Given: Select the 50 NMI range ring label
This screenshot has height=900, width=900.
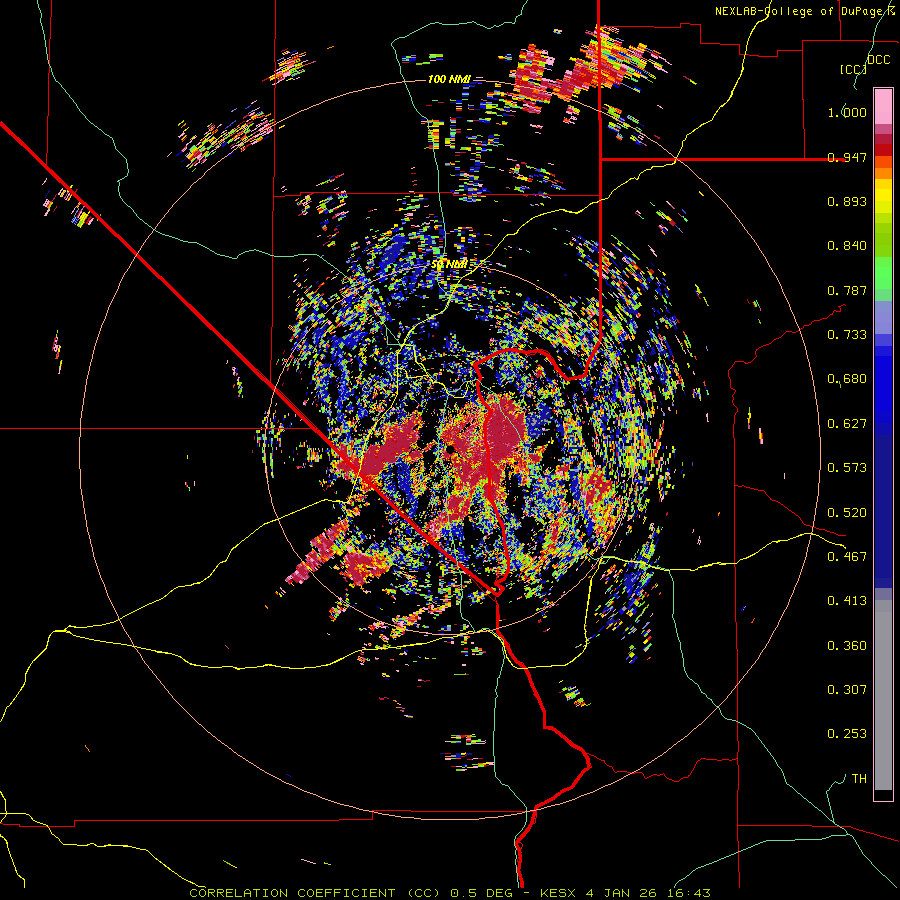Looking at the screenshot, I should coord(449,264).
